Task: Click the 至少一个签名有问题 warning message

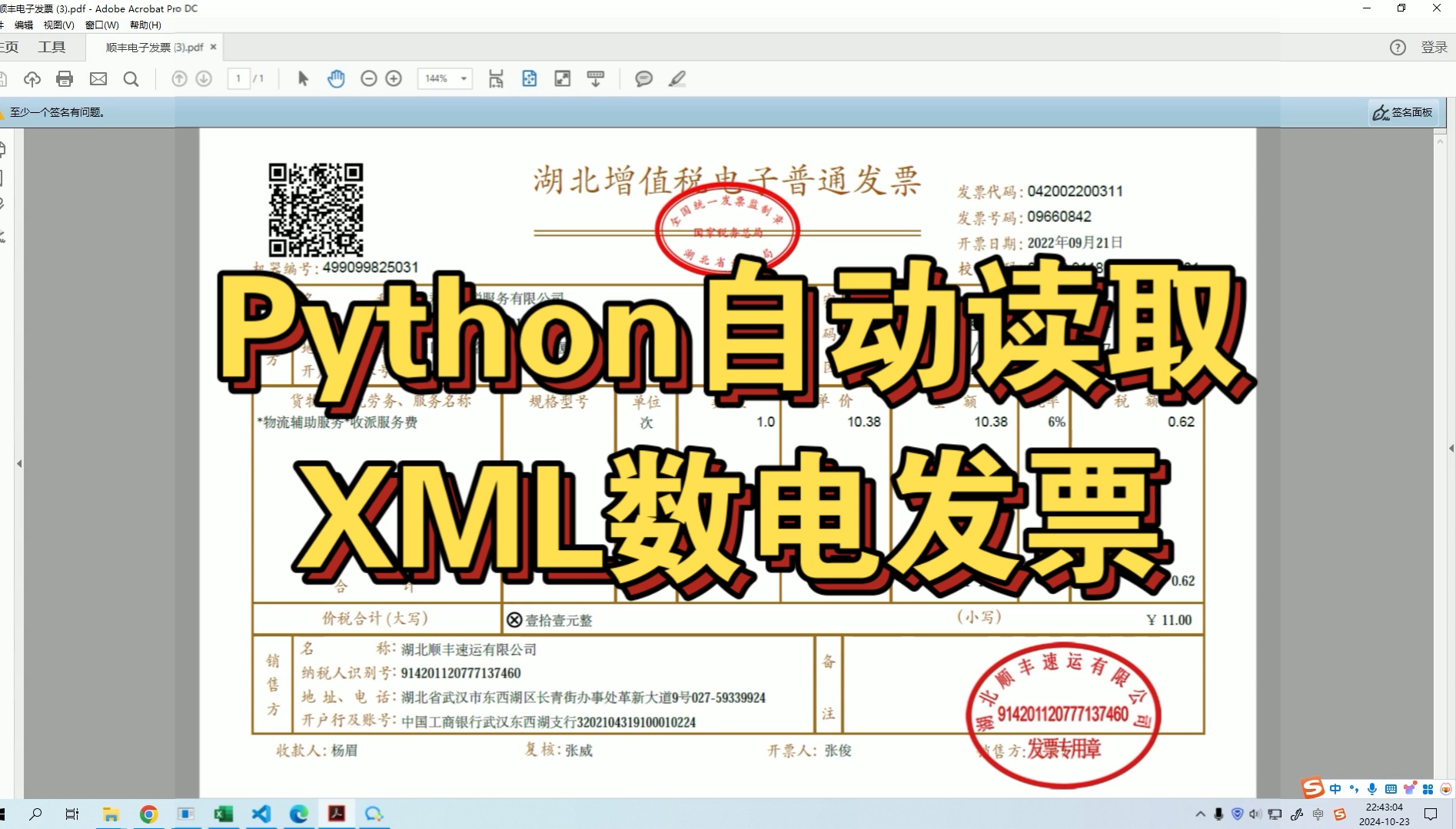Action: (57, 112)
